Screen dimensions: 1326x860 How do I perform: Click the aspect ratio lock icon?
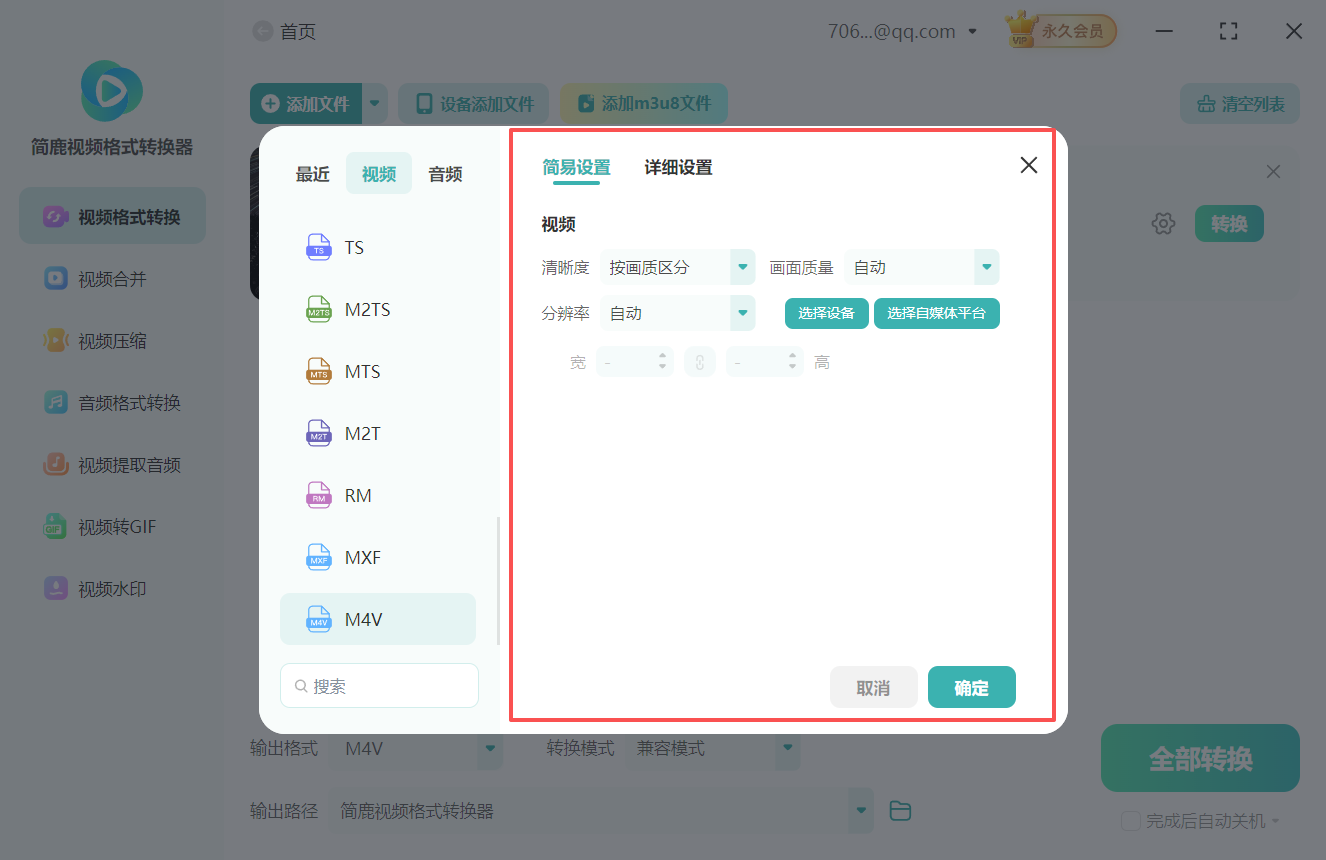(700, 362)
